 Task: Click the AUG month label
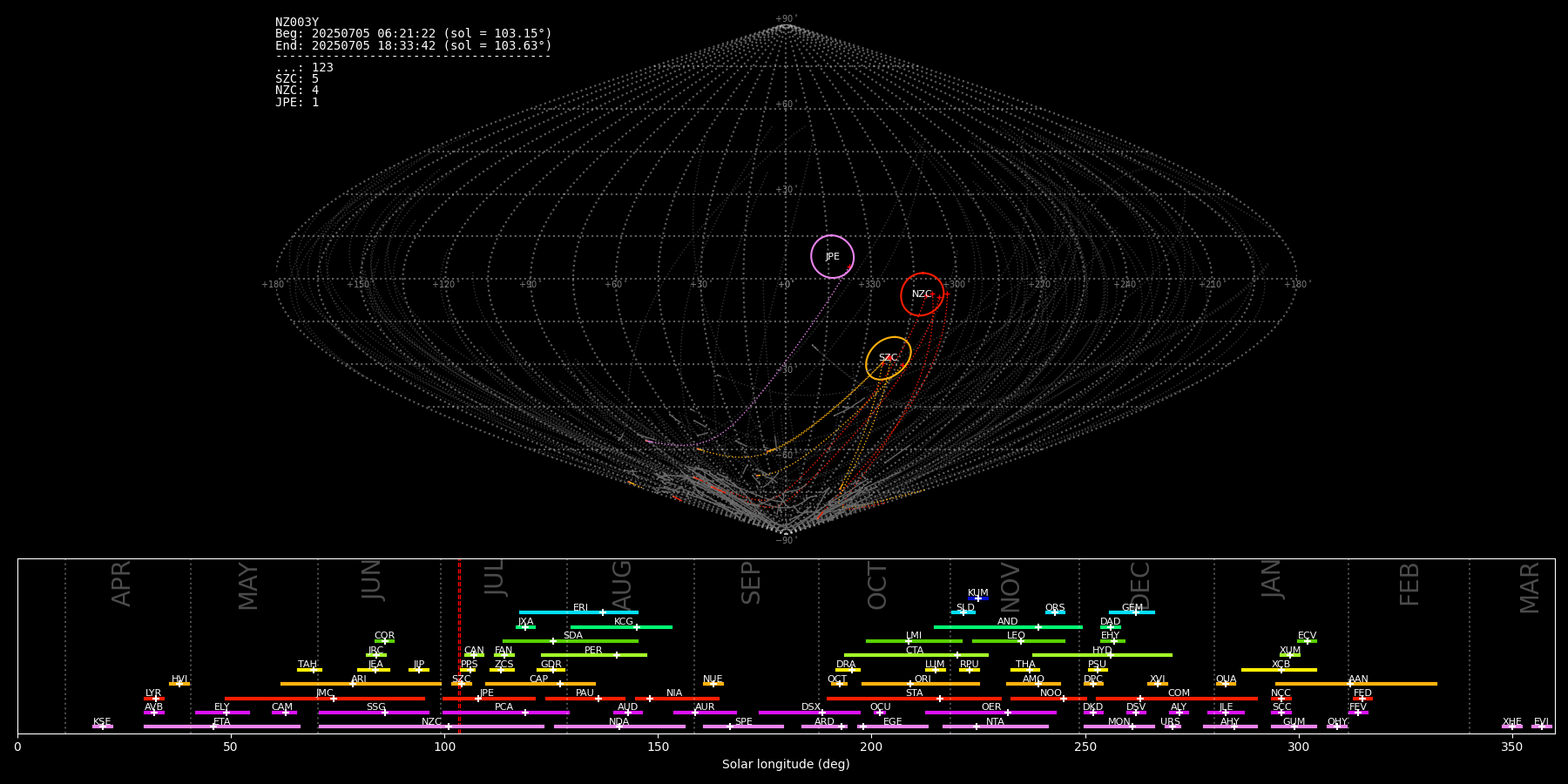click(622, 586)
